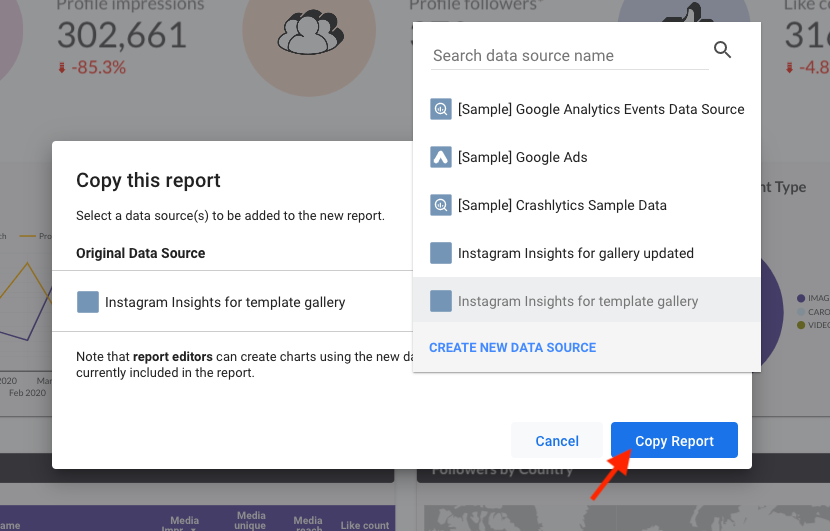Click the search magnifier icon
The width and height of the screenshot is (830, 531).
[722, 50]
